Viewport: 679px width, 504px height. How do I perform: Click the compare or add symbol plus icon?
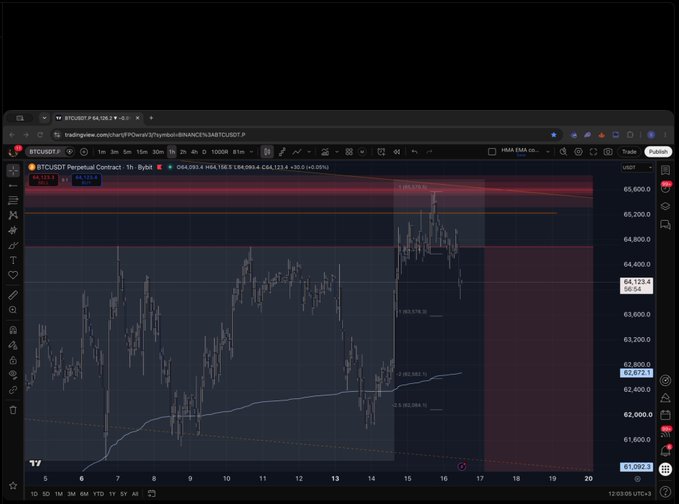(84, 152)
